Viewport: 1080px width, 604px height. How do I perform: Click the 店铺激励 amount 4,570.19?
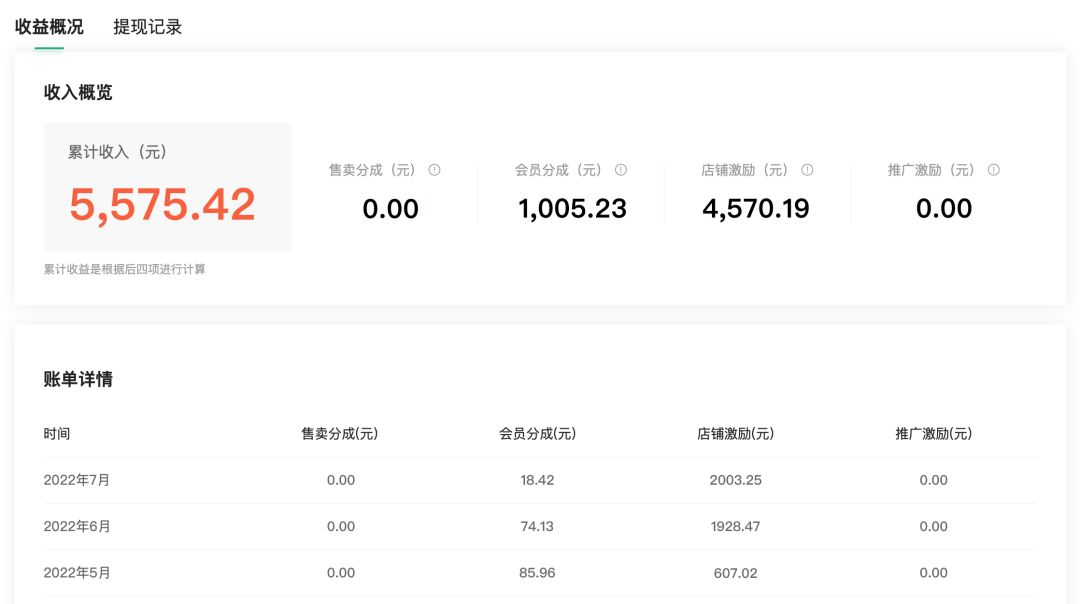pos(756,208)
